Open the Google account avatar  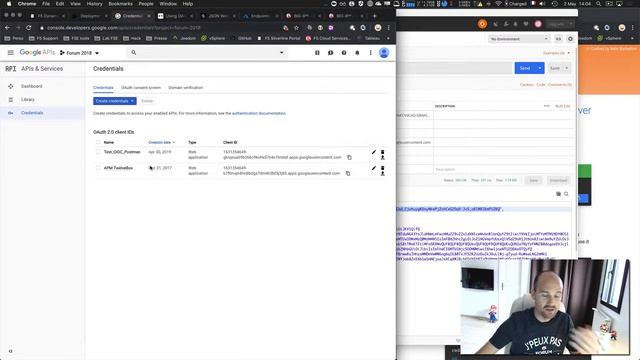(x=384, y=53)
